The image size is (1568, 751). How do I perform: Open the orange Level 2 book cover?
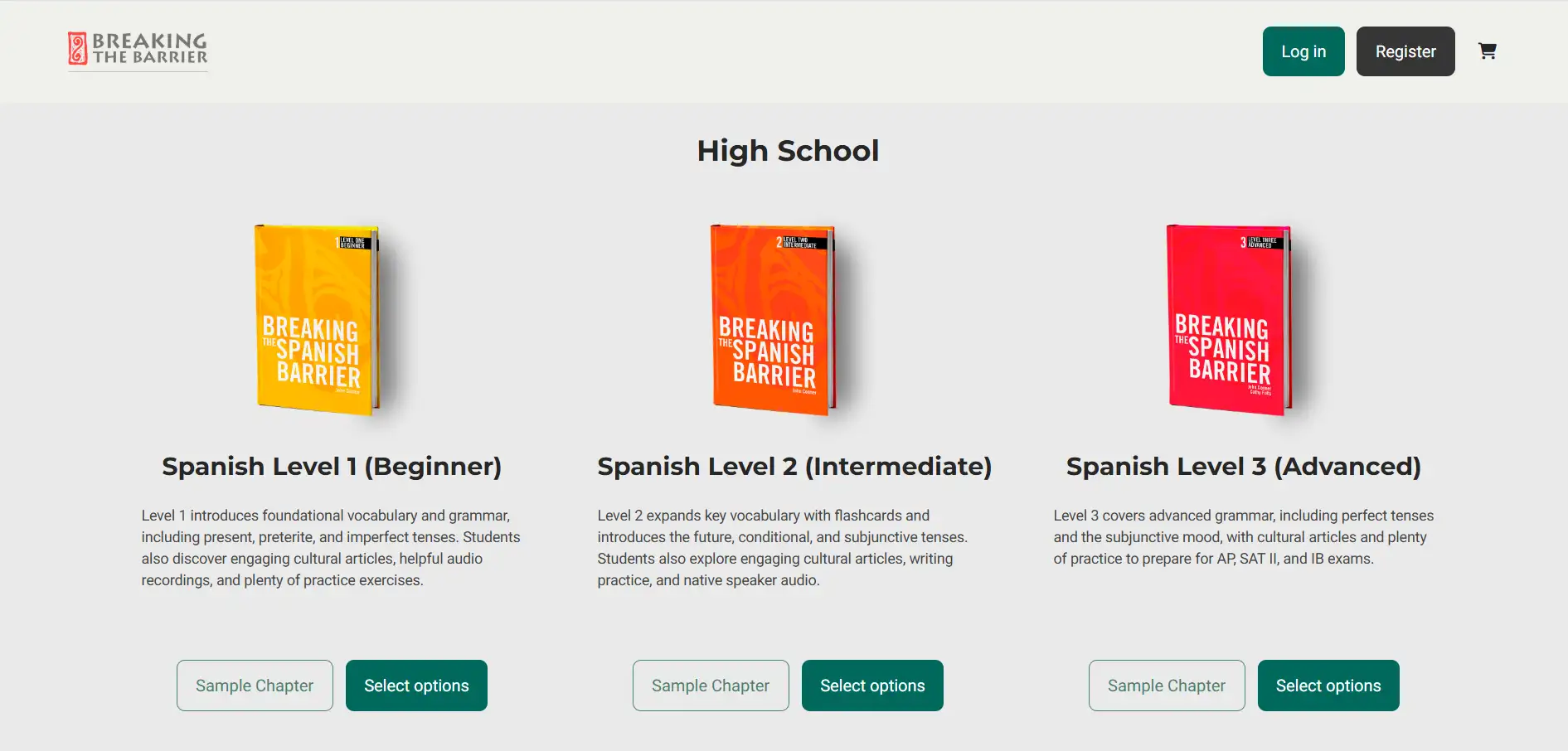[x=774, y=319]
